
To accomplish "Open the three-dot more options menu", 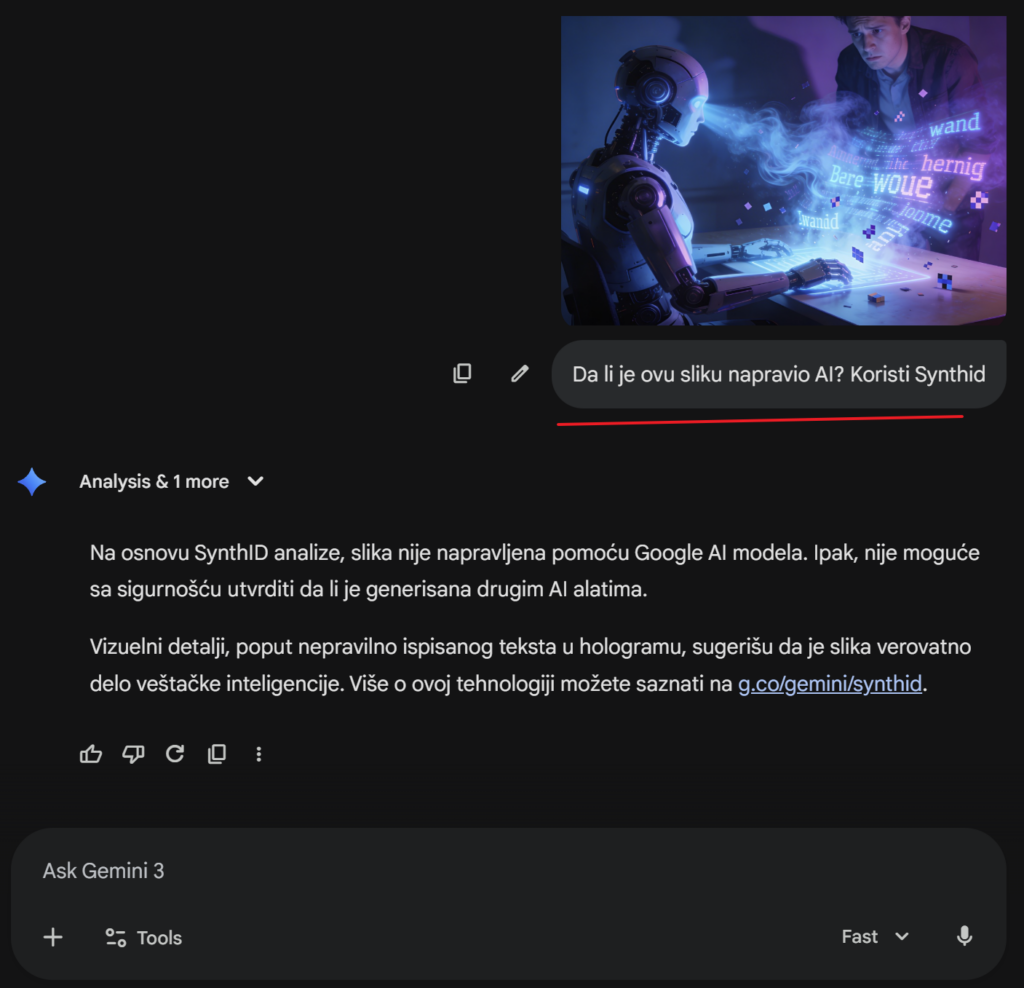I will 259,754.
